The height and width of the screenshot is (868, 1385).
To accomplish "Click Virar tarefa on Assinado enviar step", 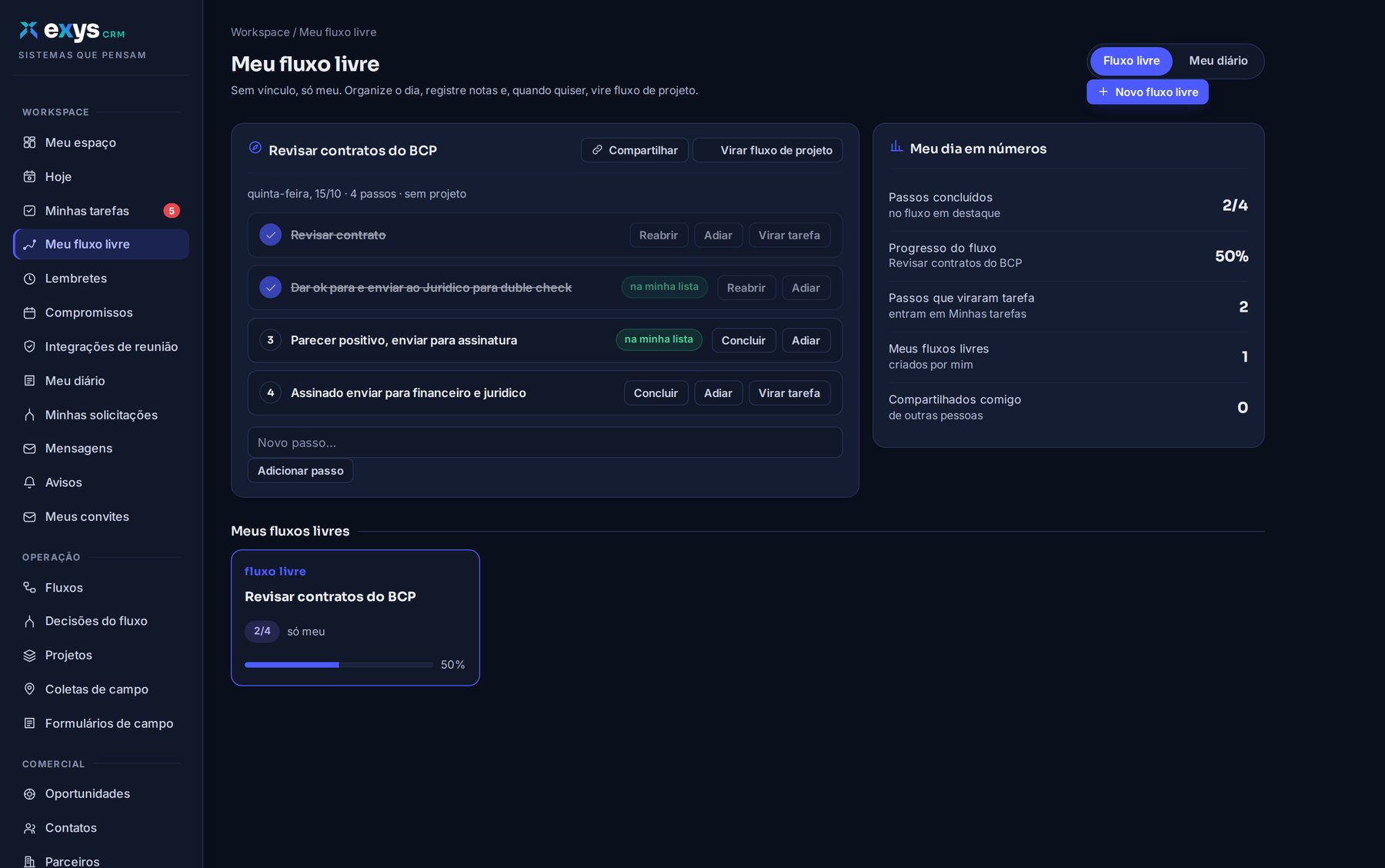I will coord(789,392).
